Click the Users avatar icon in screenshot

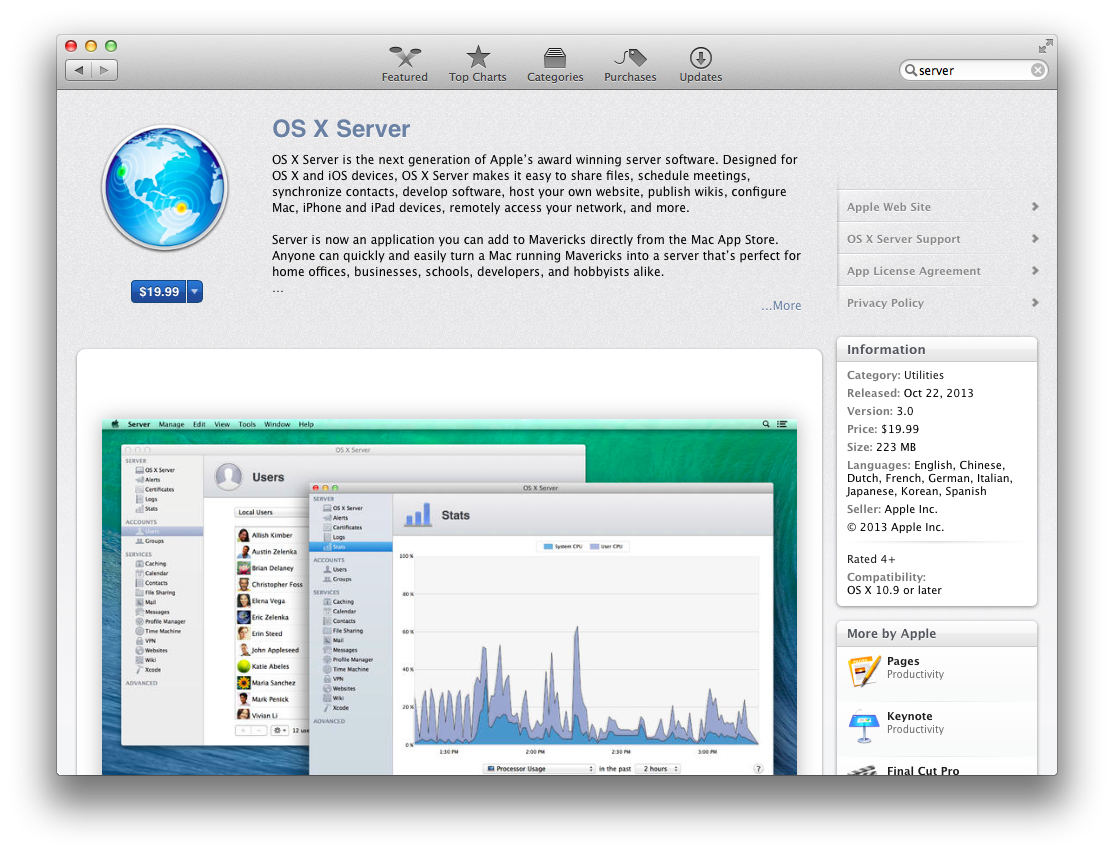point(229,477)
